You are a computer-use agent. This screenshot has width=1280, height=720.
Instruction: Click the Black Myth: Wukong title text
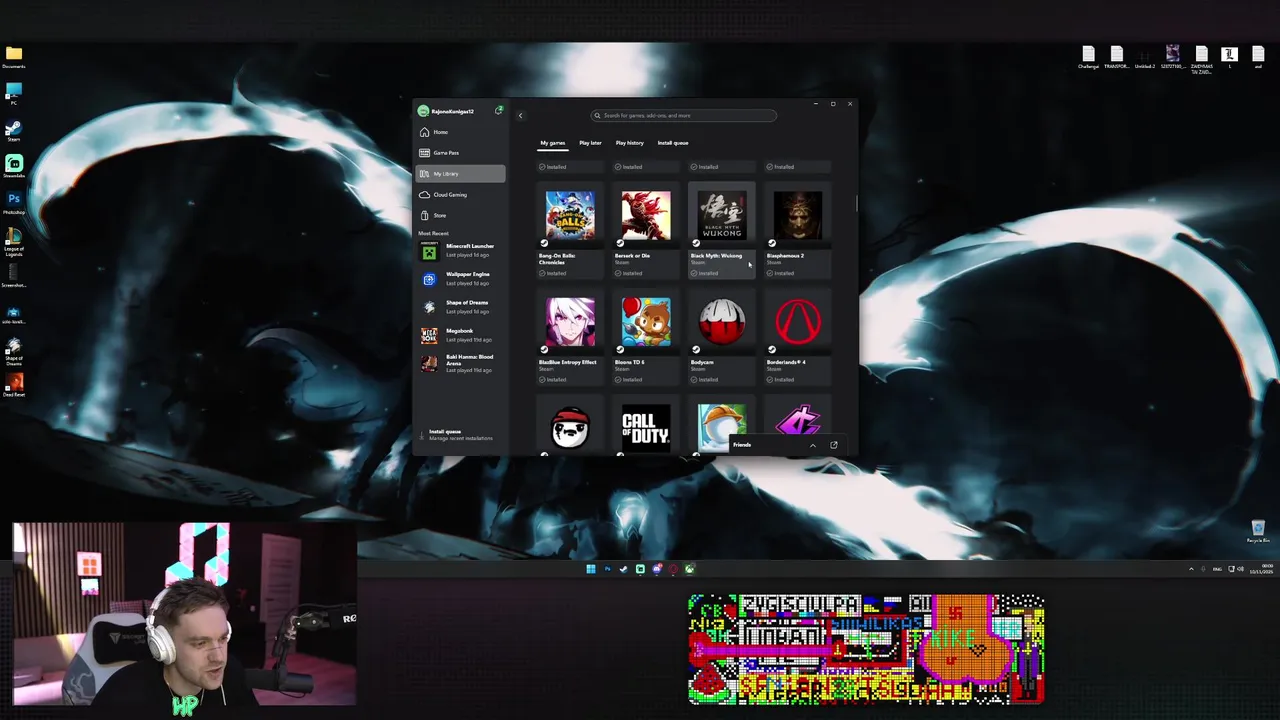716,256
